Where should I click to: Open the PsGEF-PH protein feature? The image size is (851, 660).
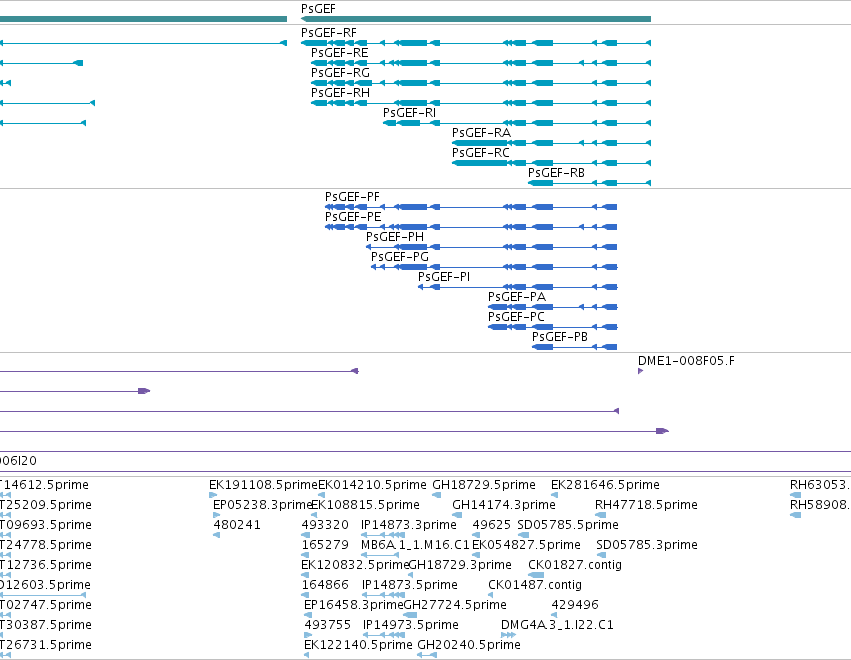492,247
